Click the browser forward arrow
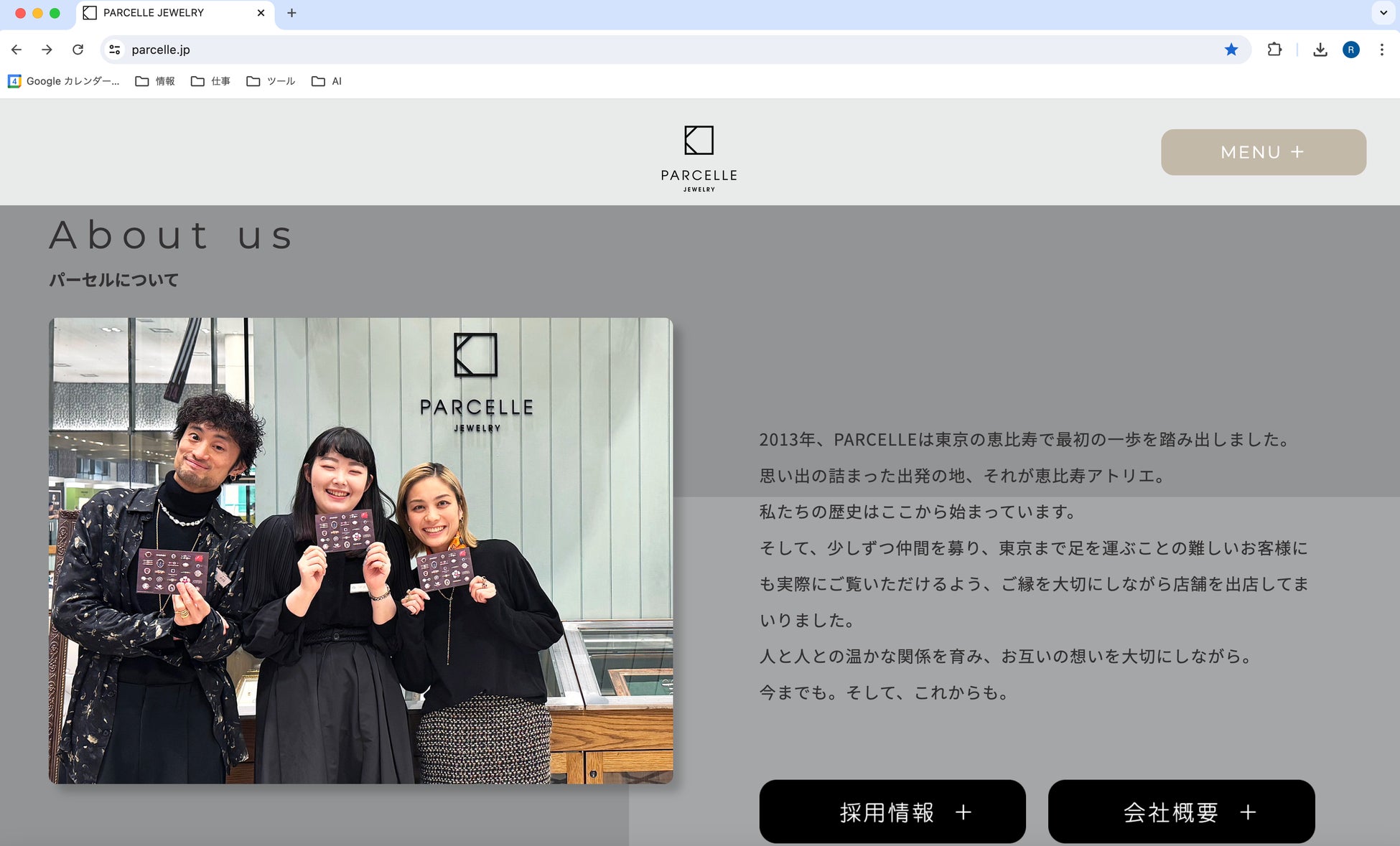 point(47,50)
